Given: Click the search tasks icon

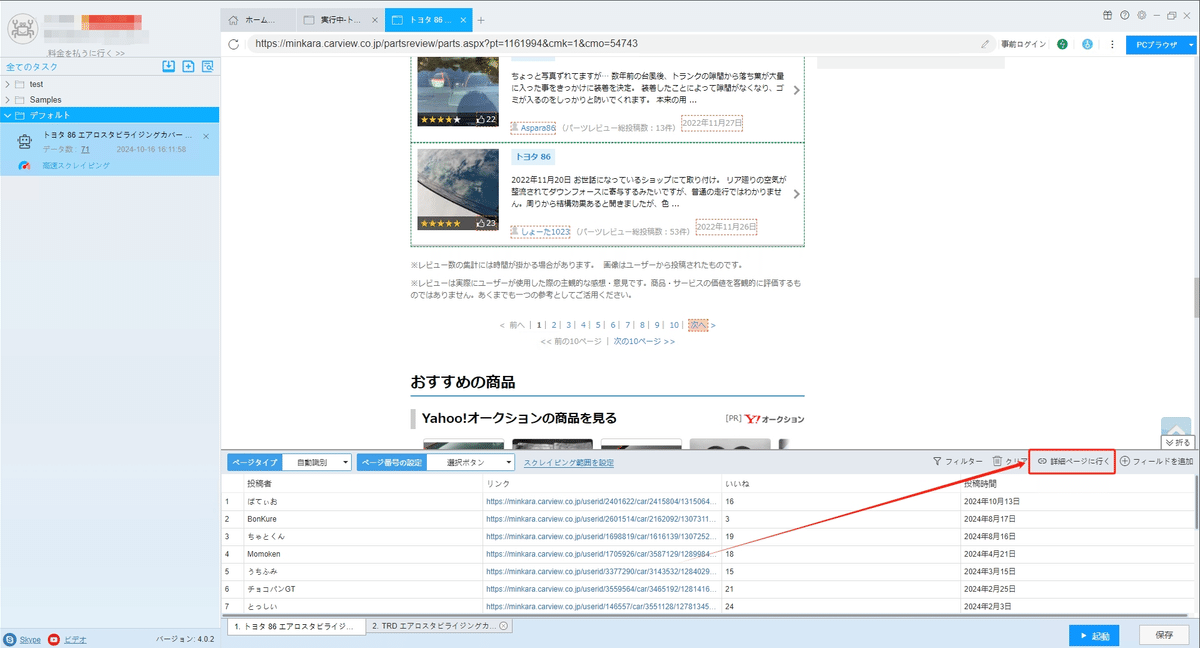Looking at the screenshot, I should [208, 66].
